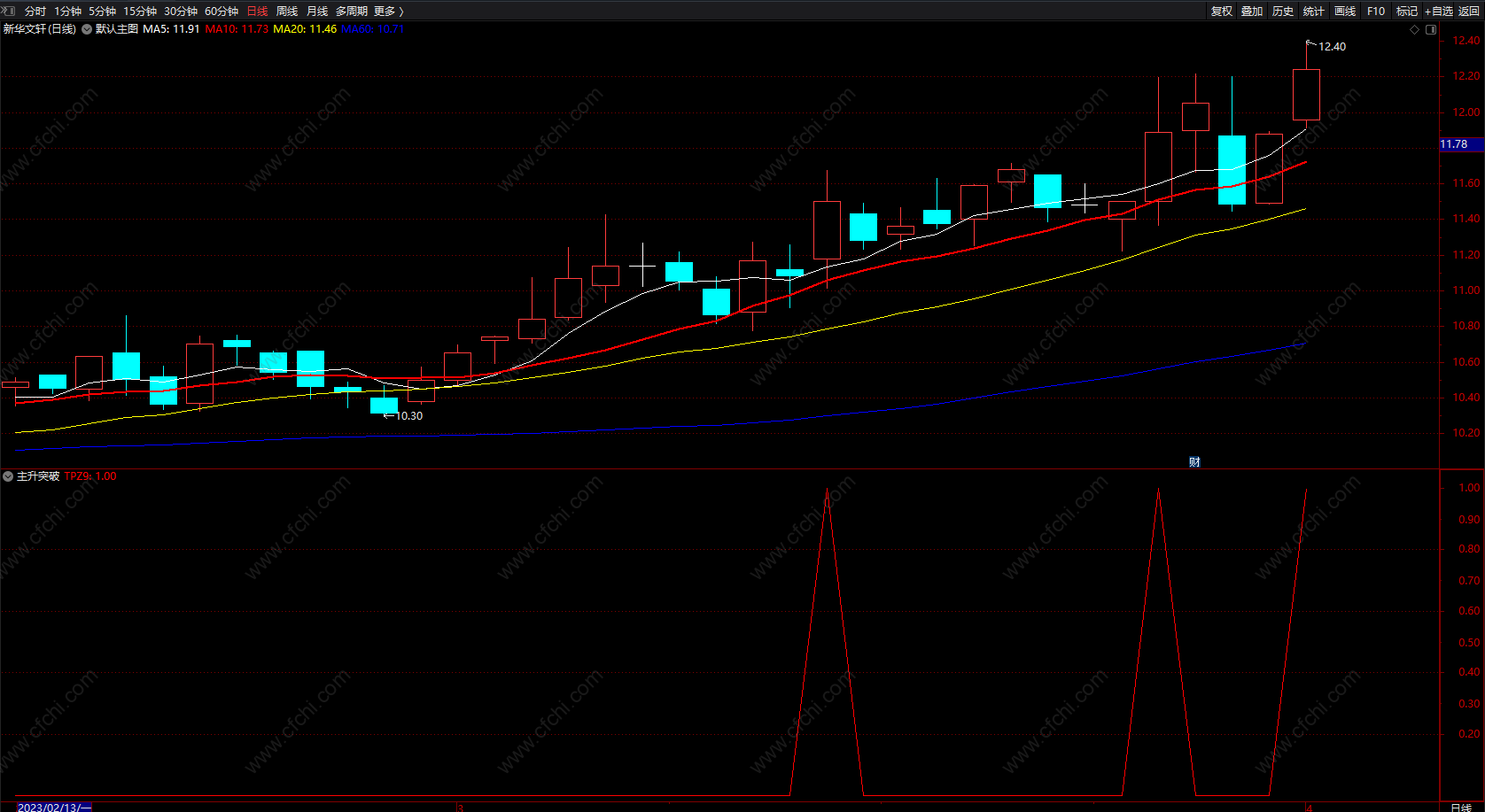Add stock via +自选 button
The width and height of the screenshot is (1485, 812).
1439,11
